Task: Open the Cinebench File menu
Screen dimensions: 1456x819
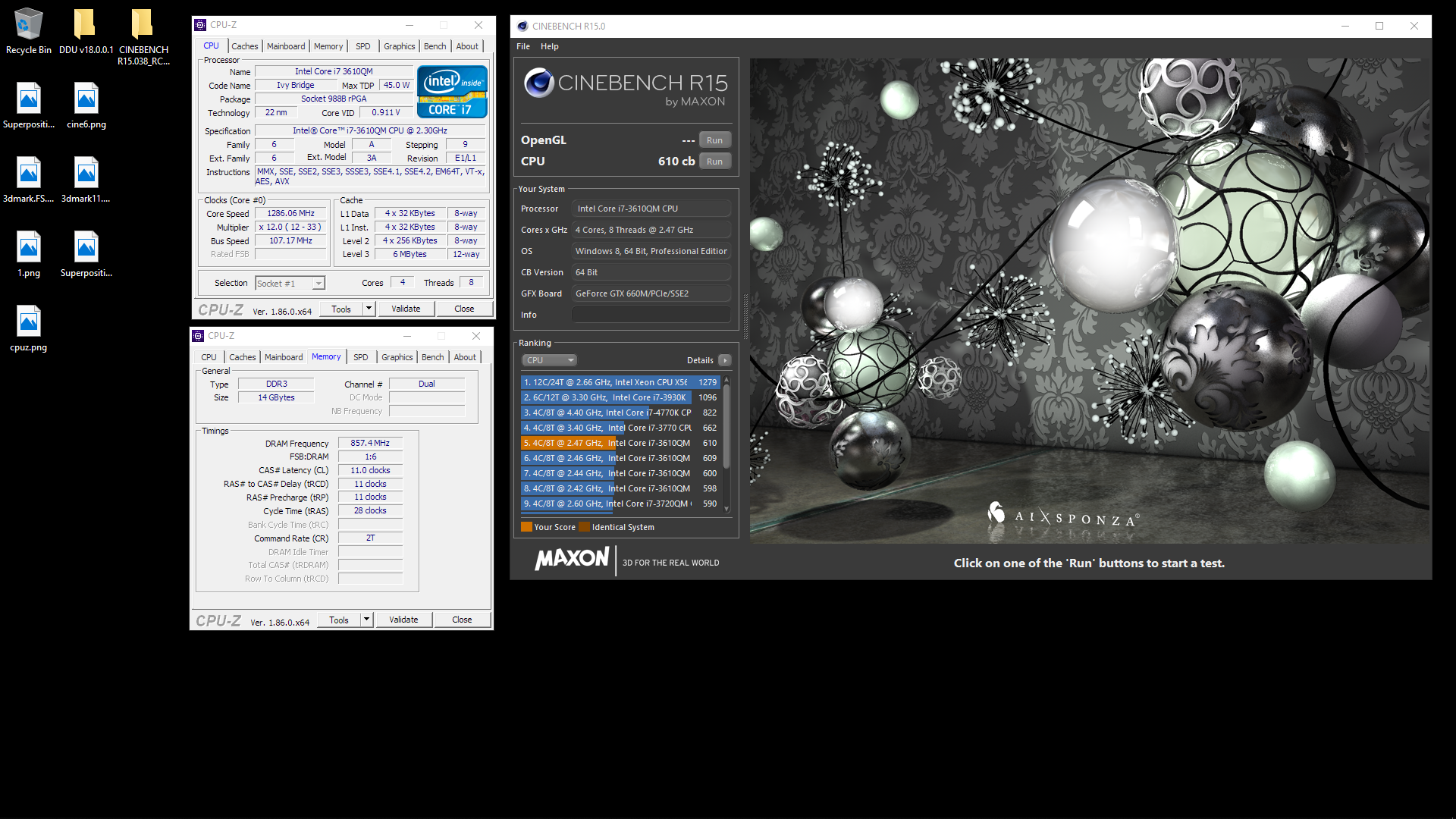Action: click(x=523, y=46)
